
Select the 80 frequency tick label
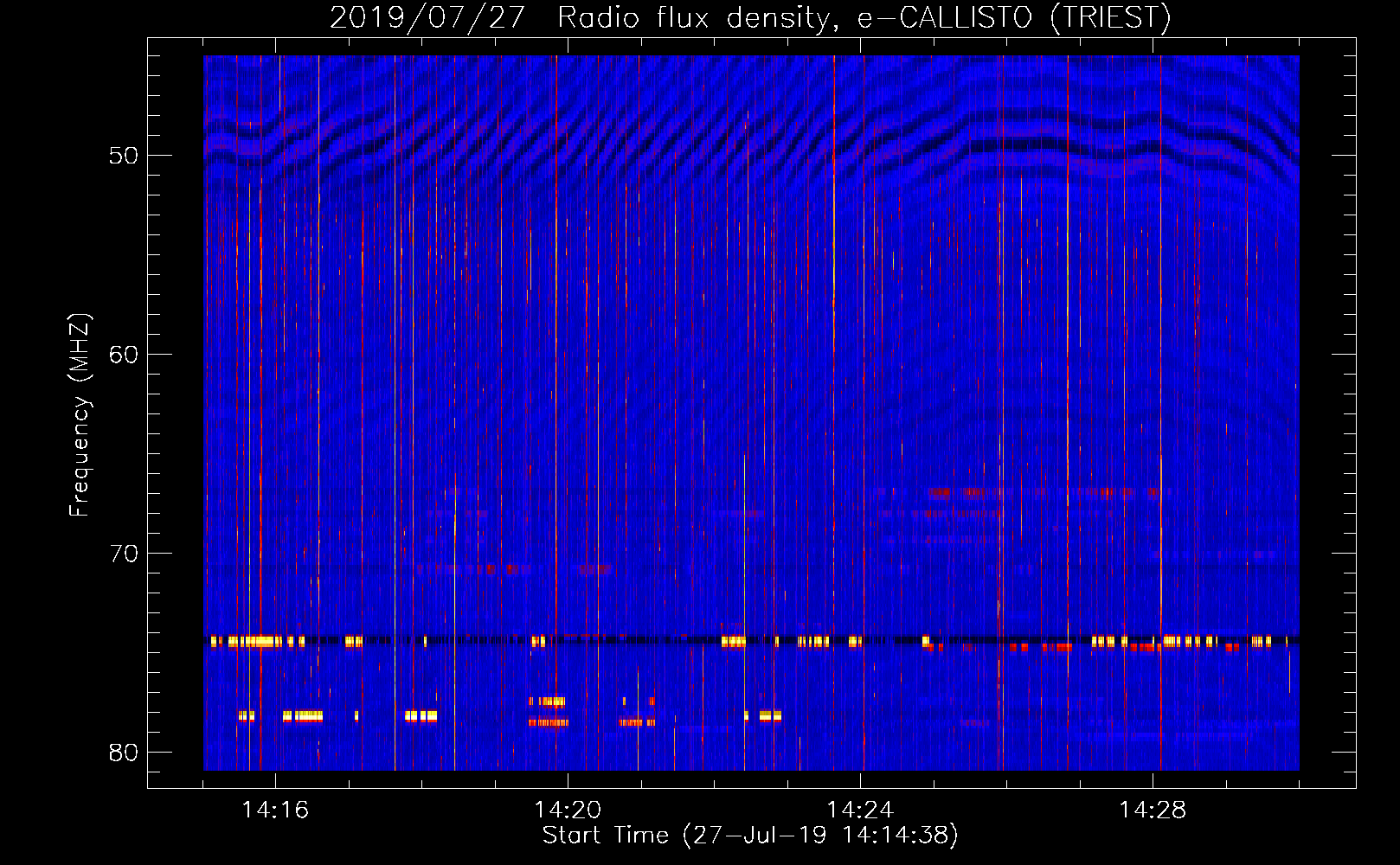point(125,753)
